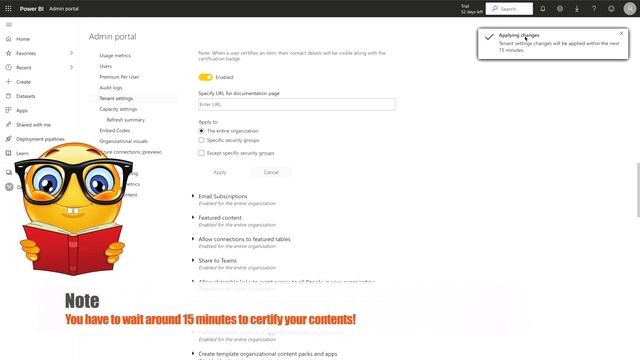Expand Create template organizational content packs
Screen dimensions: 640x360
(193, 353)
